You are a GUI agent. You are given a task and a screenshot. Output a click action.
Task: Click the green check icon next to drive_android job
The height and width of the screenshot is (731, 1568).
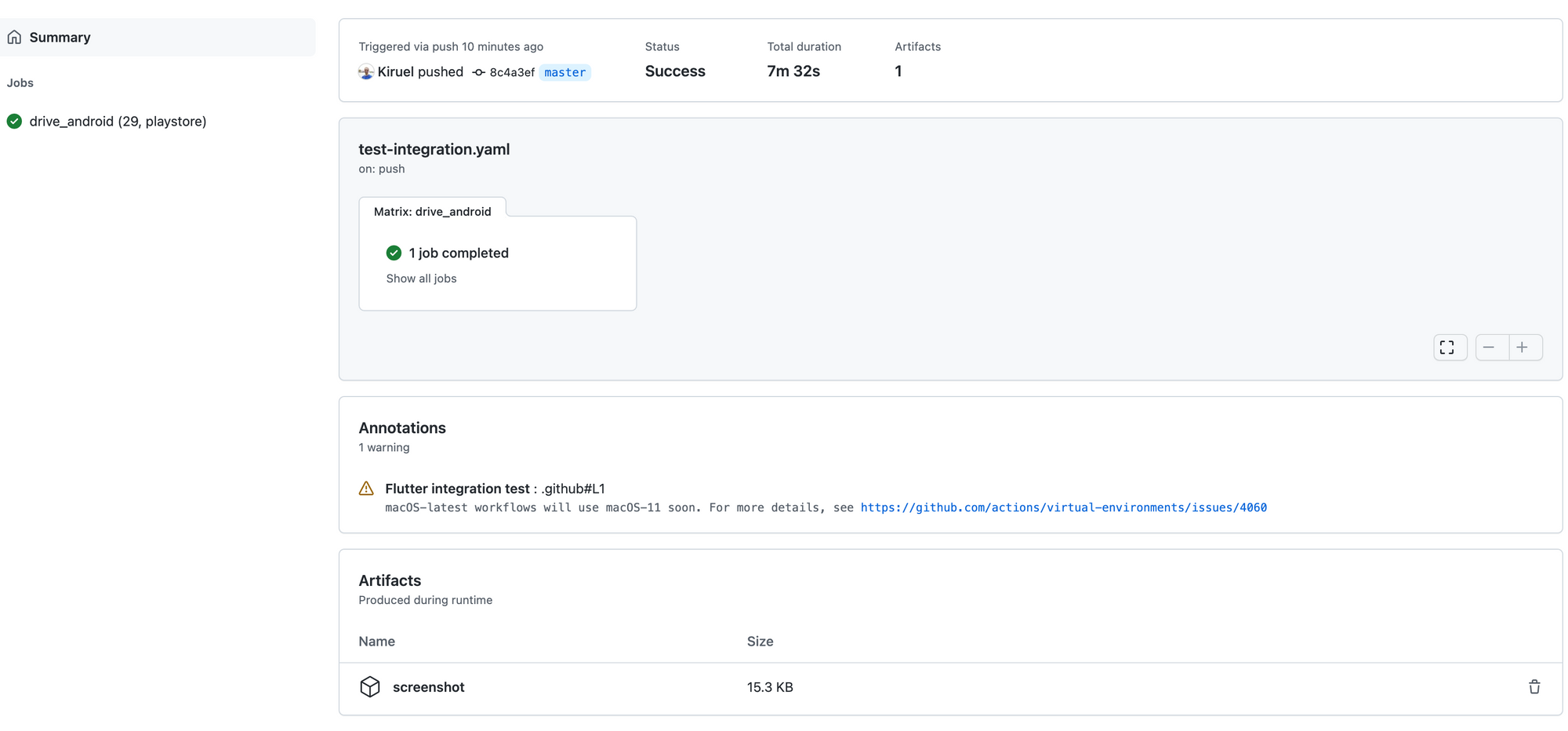pyautogui.click(x=14, y=121)
